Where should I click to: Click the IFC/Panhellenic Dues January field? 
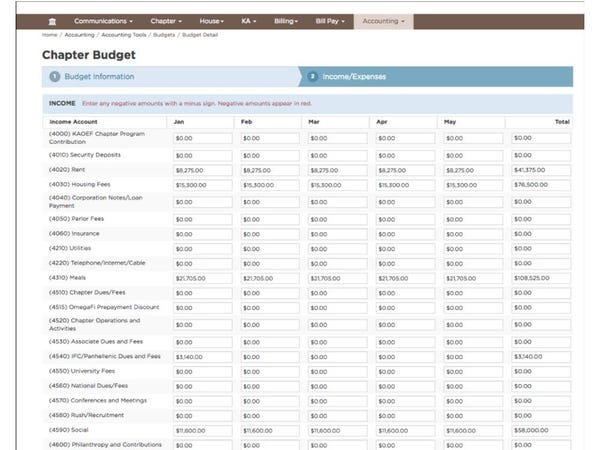pos(202,357)
